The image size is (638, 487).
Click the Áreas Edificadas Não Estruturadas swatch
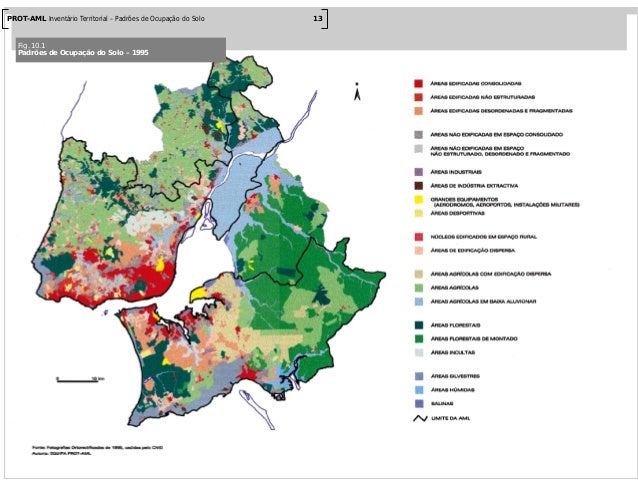pos(418,97)
